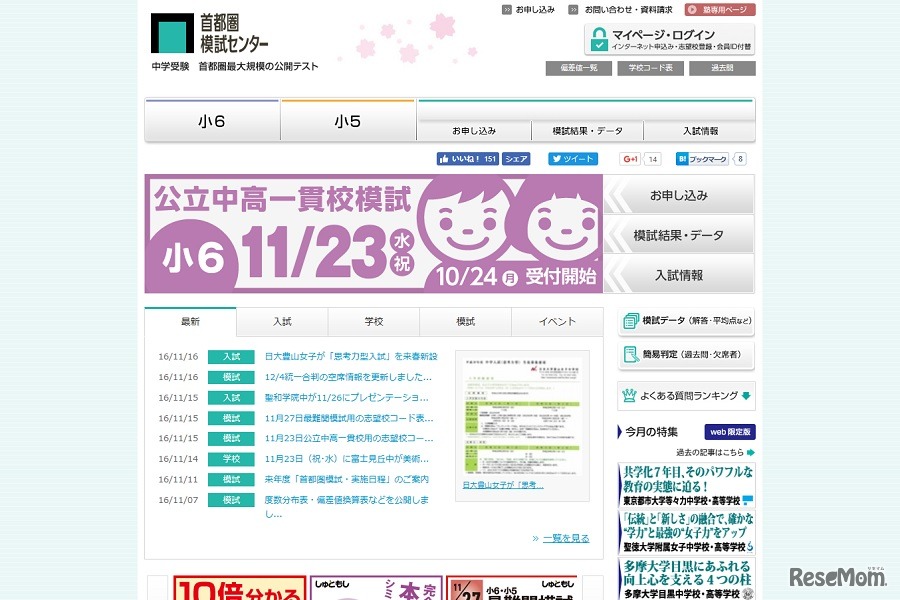Image resolution: width=900 pixels, height=600 pixels.
Task: Open 入試情報 in the navigation bar
Action: [x=700, y=131]
